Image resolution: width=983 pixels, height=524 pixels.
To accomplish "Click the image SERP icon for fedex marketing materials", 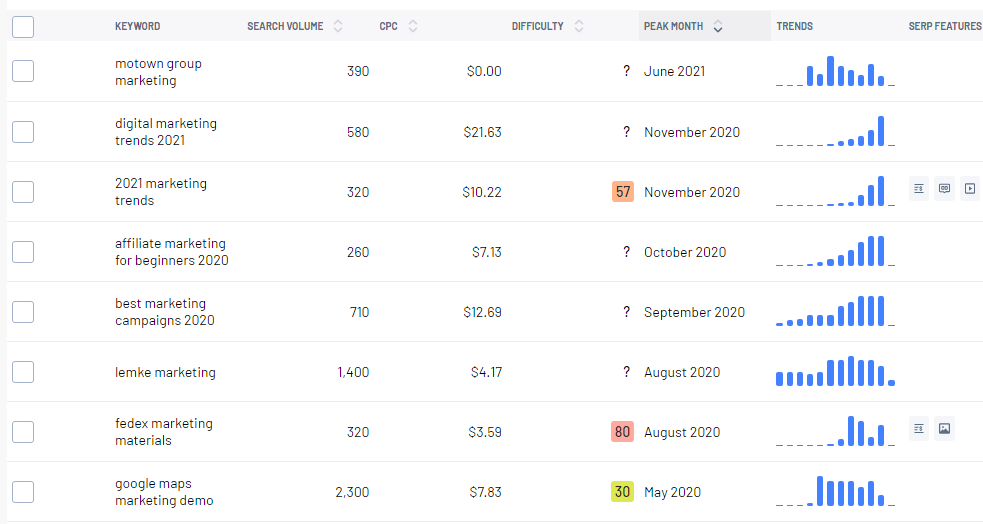I will (x=944, y=429).
